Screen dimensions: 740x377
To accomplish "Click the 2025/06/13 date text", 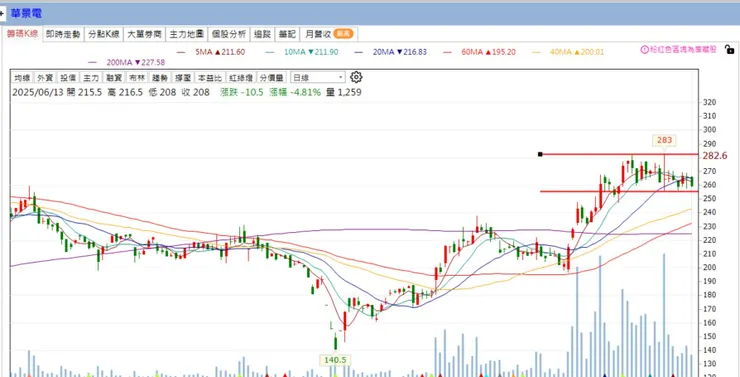I will point(38,92).
